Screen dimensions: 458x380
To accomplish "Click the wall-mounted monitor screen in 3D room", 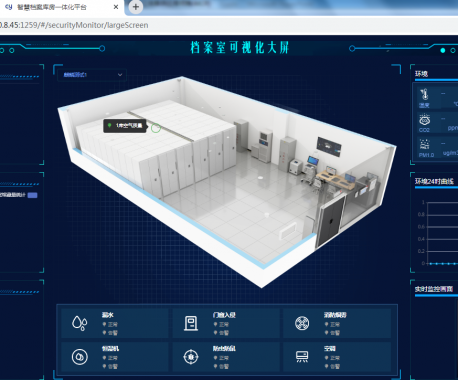I will click(x=329, y=147).
